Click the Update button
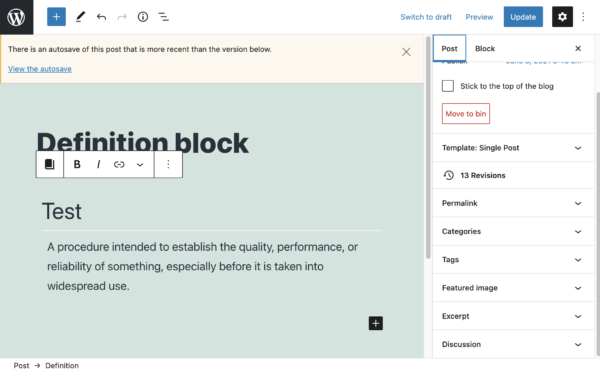Screen dimensions: 600x370 (523, 17)
